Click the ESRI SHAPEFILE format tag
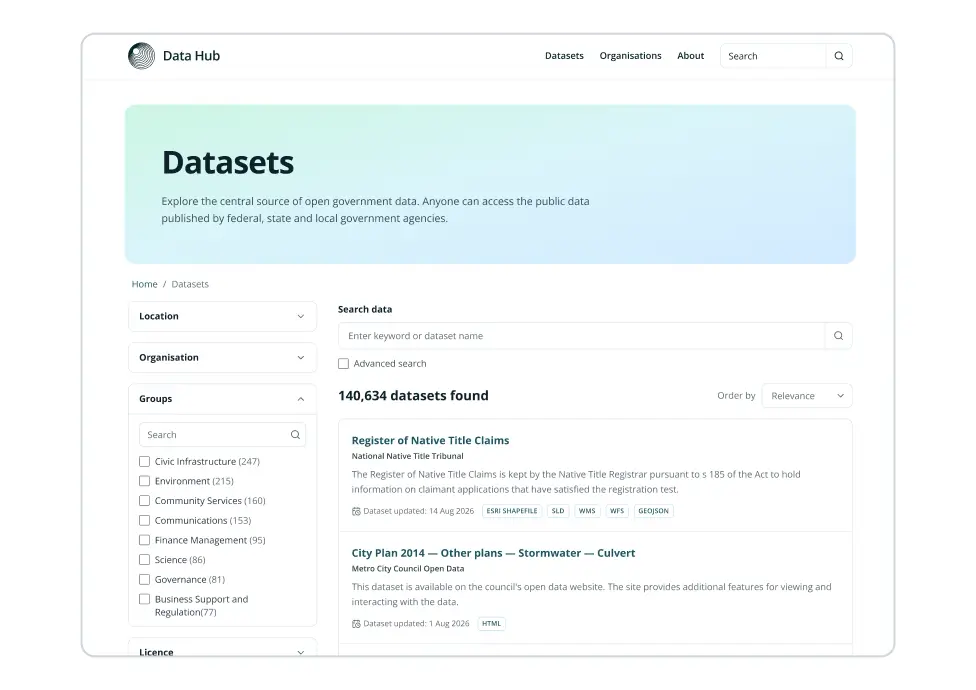 coord(512,511)
